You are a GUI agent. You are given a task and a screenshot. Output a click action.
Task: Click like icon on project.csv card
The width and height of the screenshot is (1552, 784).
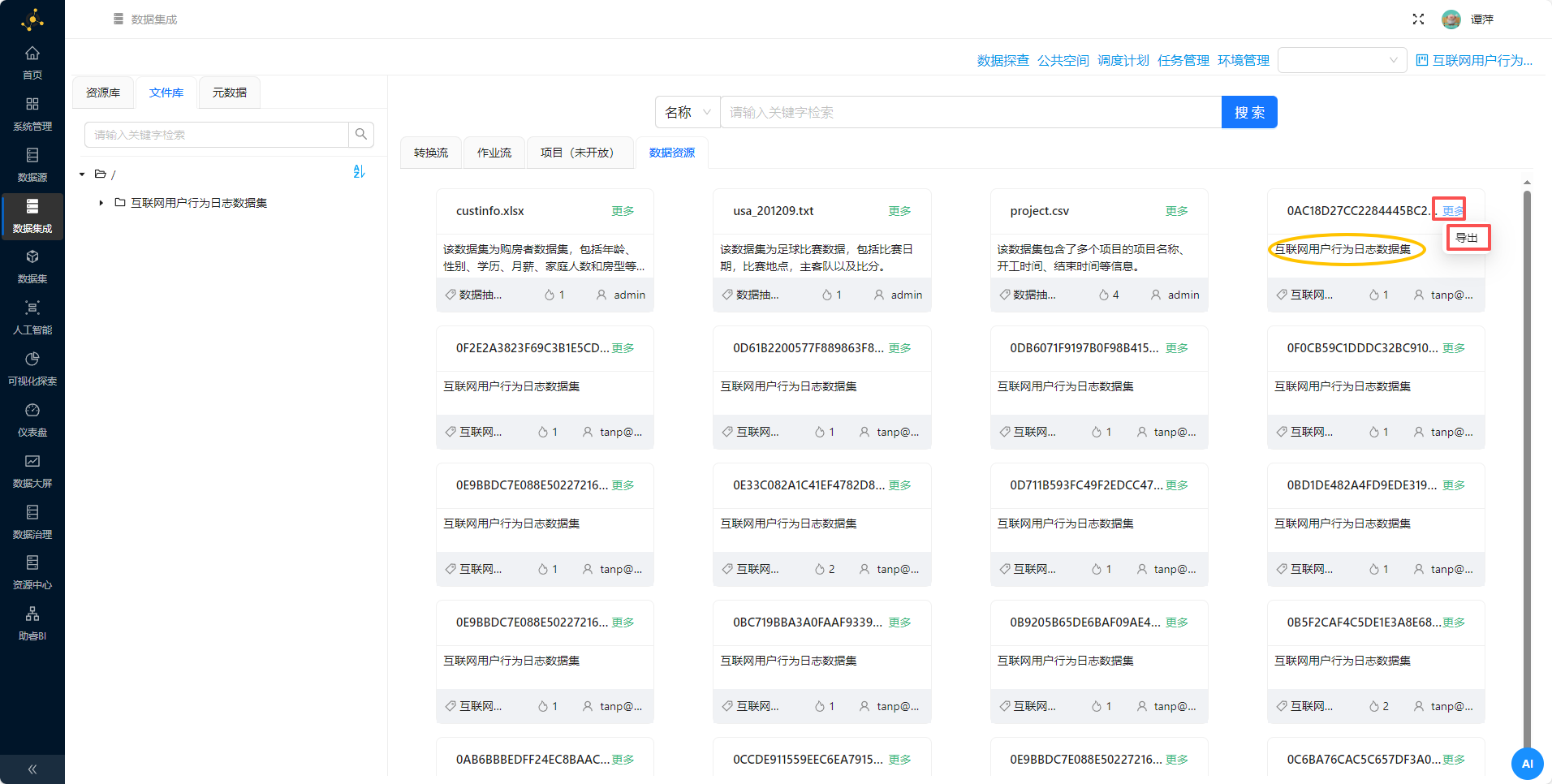point(1104,295)
